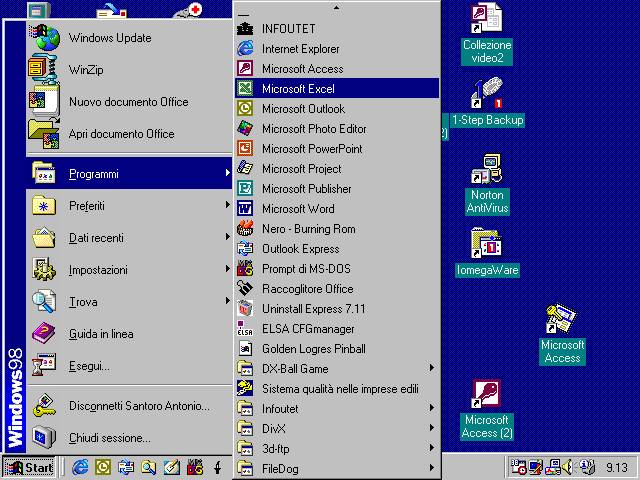Screen dimensions: 640x480
Task: Expand the Infoutet folder arrow
Action: (x=431, y=408)
